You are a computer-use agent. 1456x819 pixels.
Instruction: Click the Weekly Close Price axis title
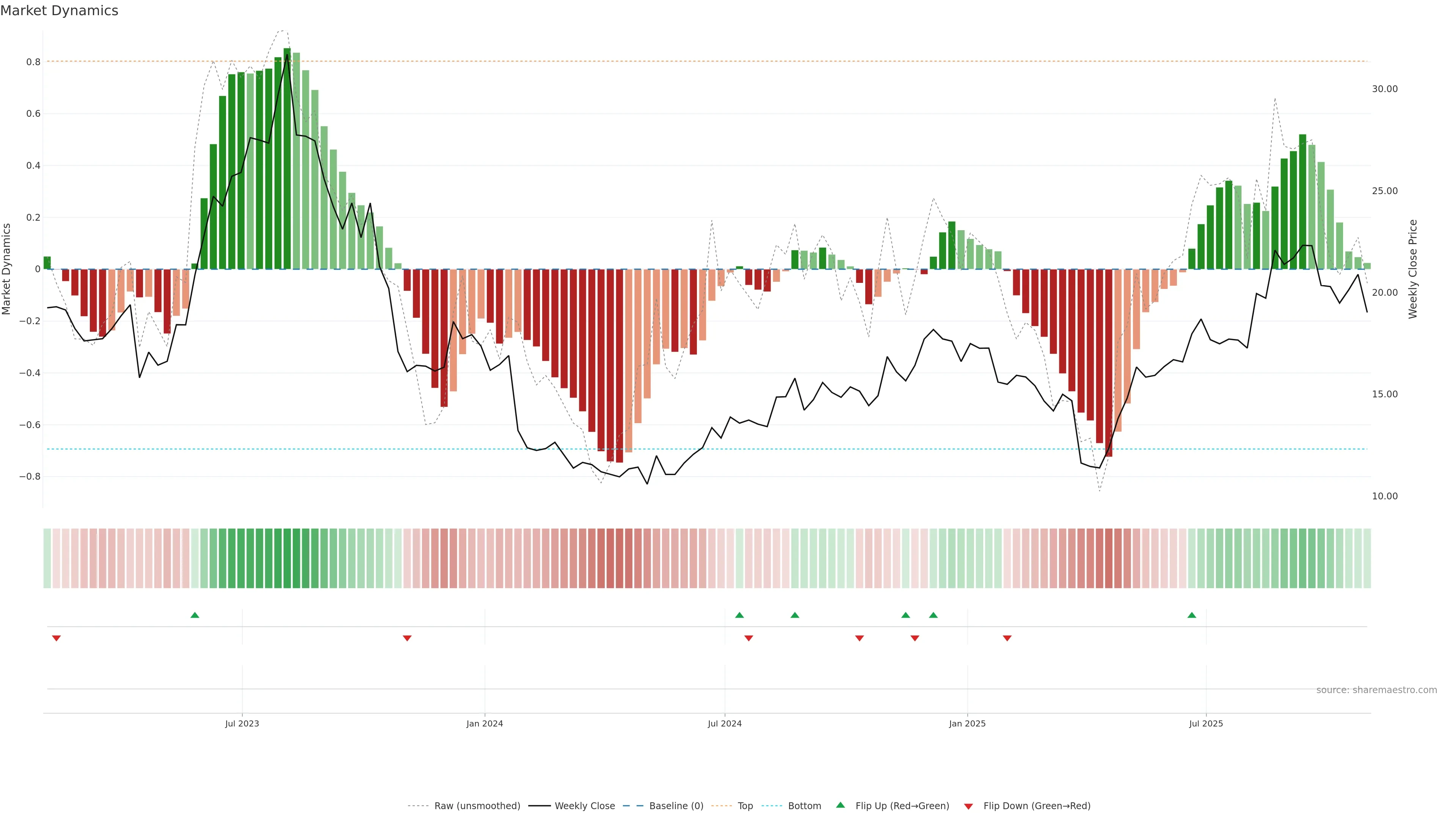click(x=1413, y=269)
